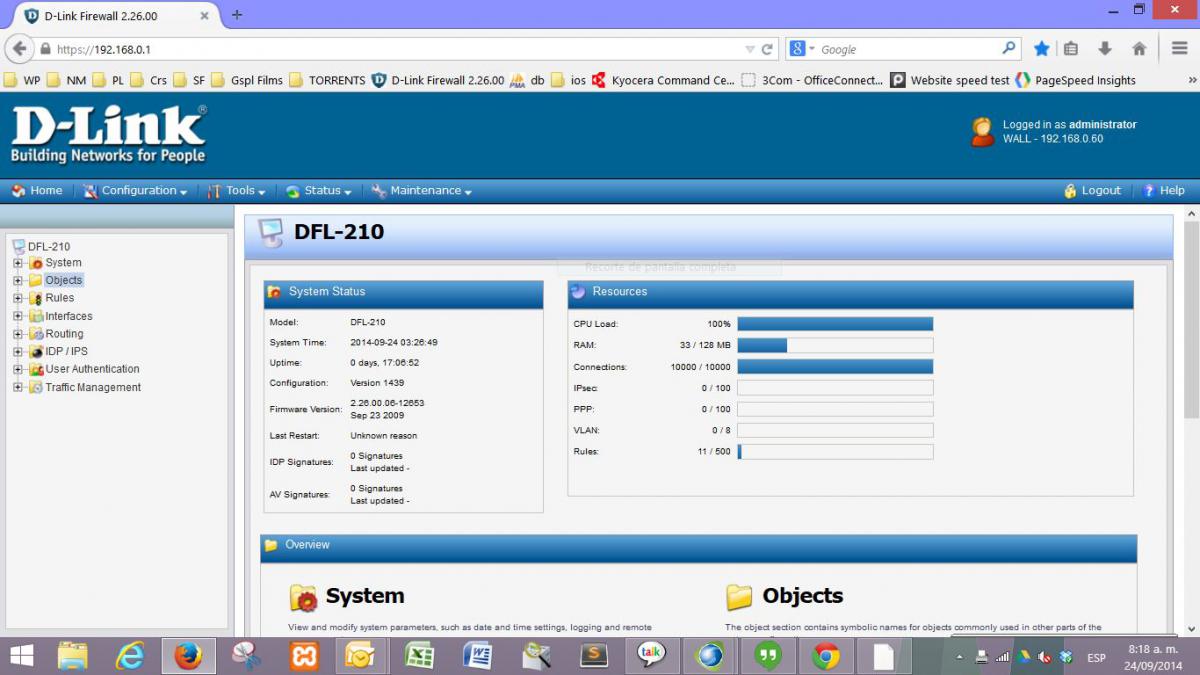Viewport: 1200px width, 675px height.
Task: Open the WP bookmarks folder
Action: (x=22, y=80)
